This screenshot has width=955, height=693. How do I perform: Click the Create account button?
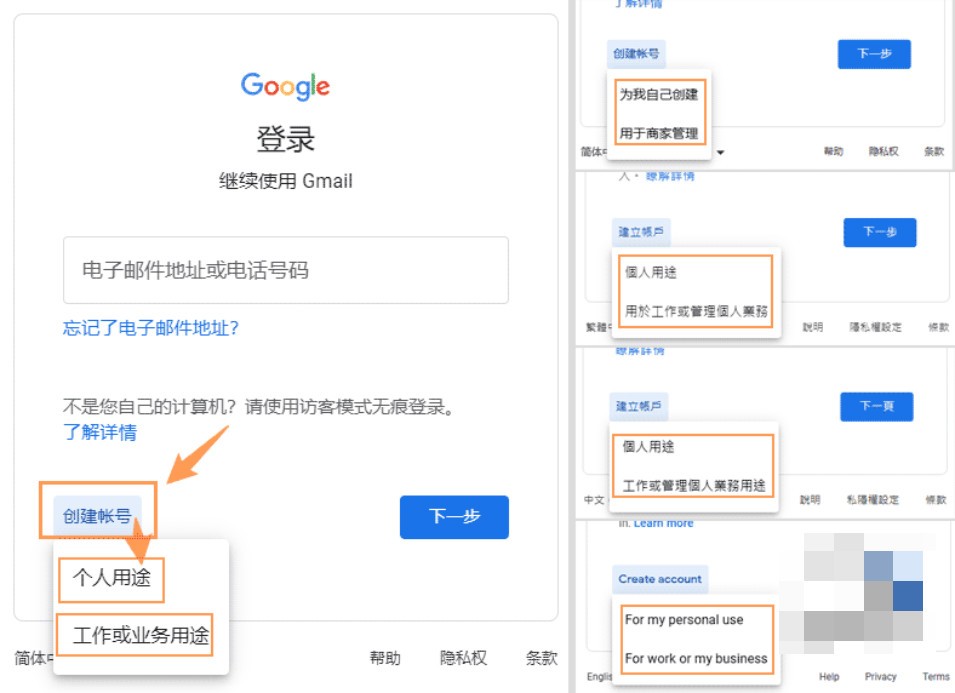point(660,579)
